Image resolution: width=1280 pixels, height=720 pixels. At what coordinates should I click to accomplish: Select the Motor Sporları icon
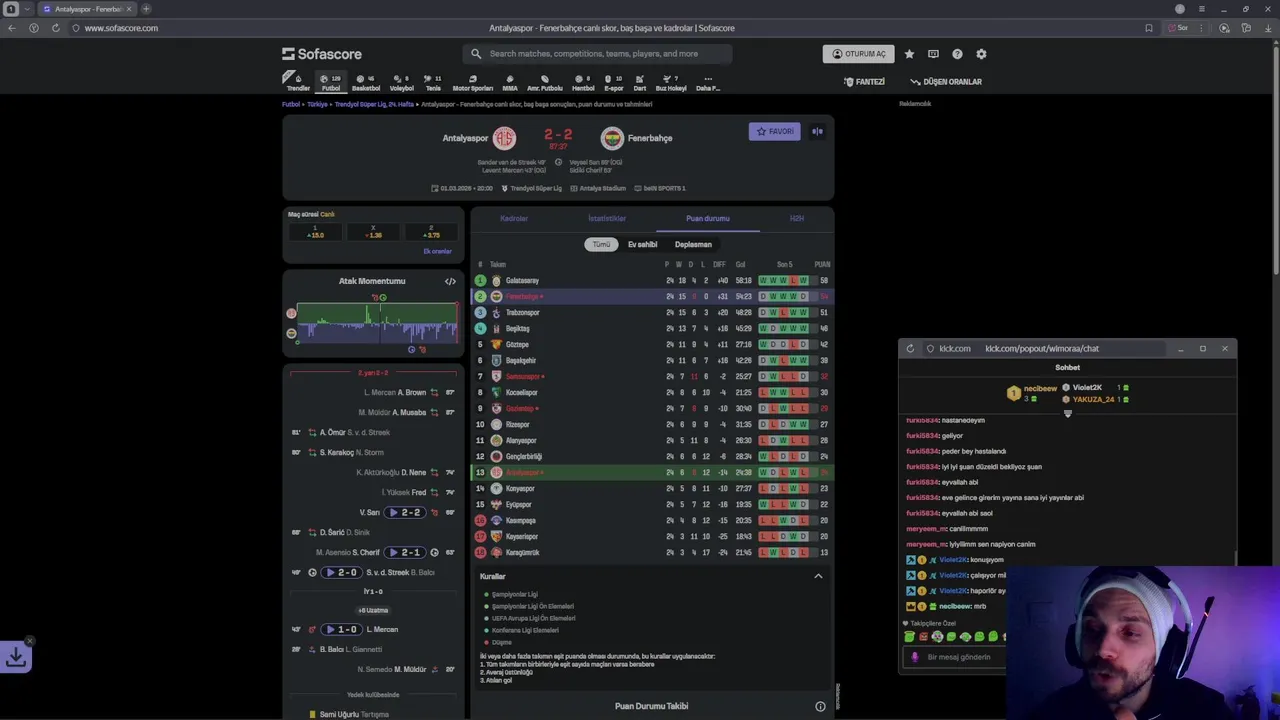point(473,82)
